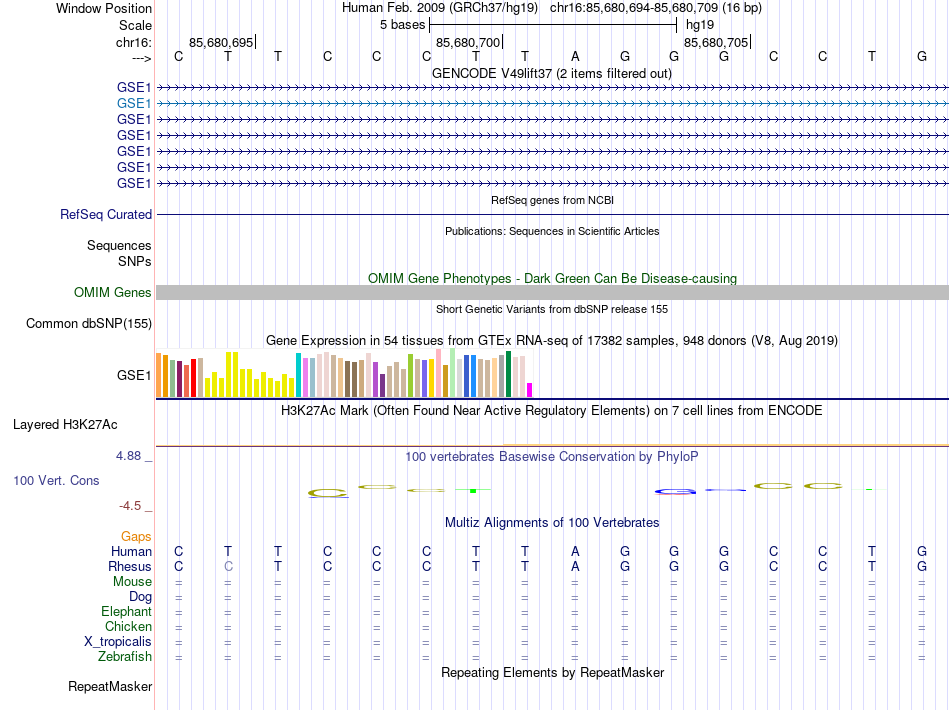
Task: Select the Elephant alignment row label
Action: click(127, 612)
